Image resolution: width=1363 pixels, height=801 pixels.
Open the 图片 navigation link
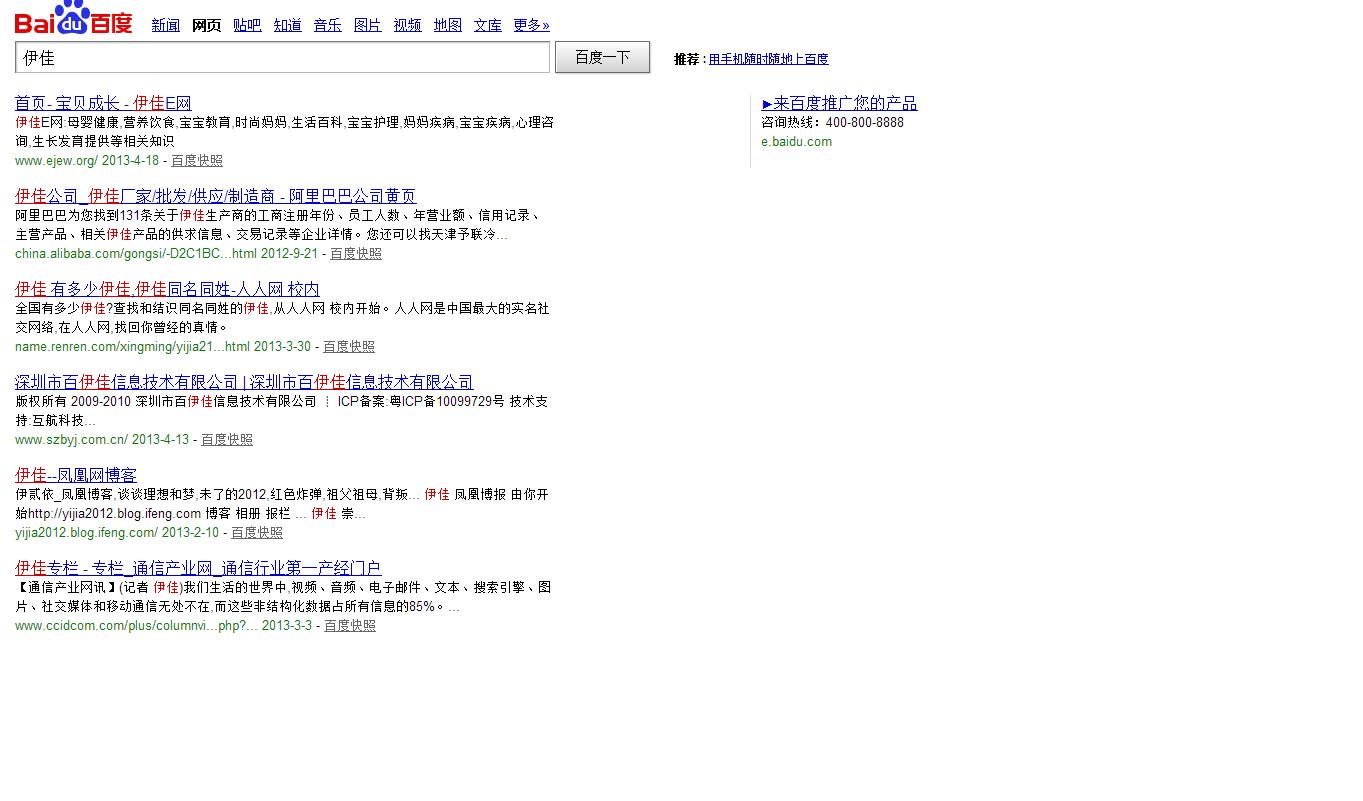(x=368, y=25)
